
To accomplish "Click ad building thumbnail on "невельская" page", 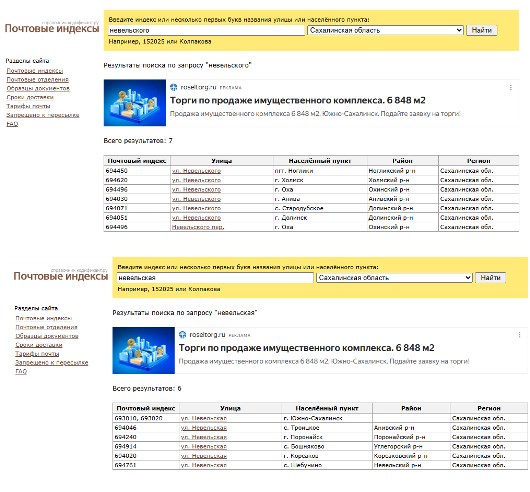I will [x=144, y=350].
